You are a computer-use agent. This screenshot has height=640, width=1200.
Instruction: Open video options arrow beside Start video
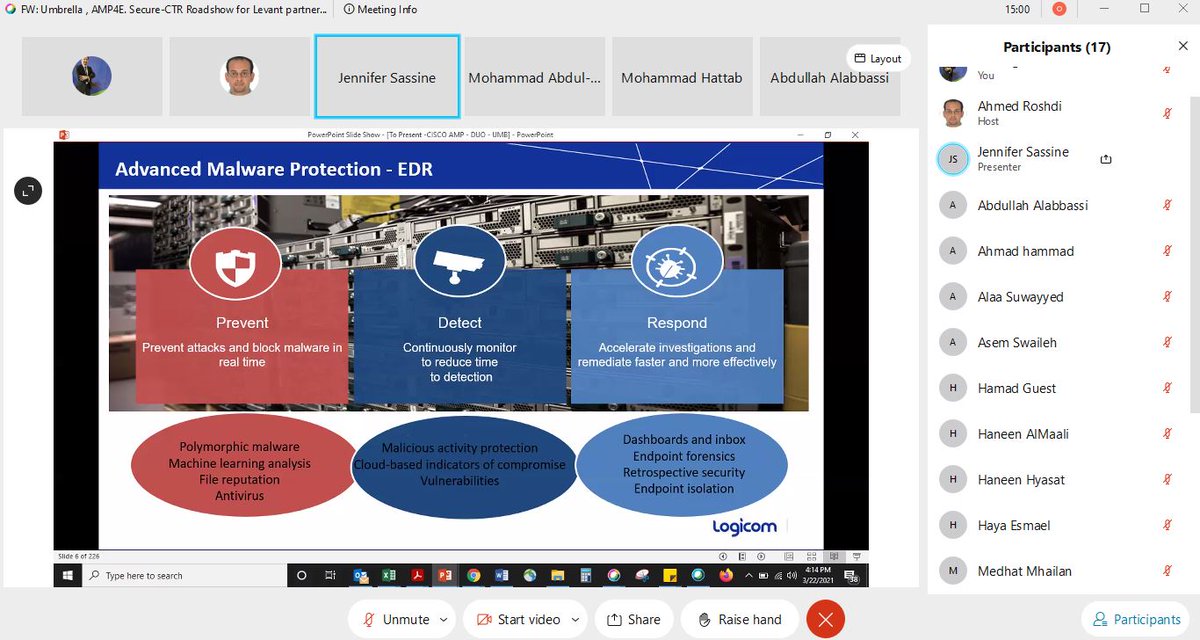[x=575, y=620]
